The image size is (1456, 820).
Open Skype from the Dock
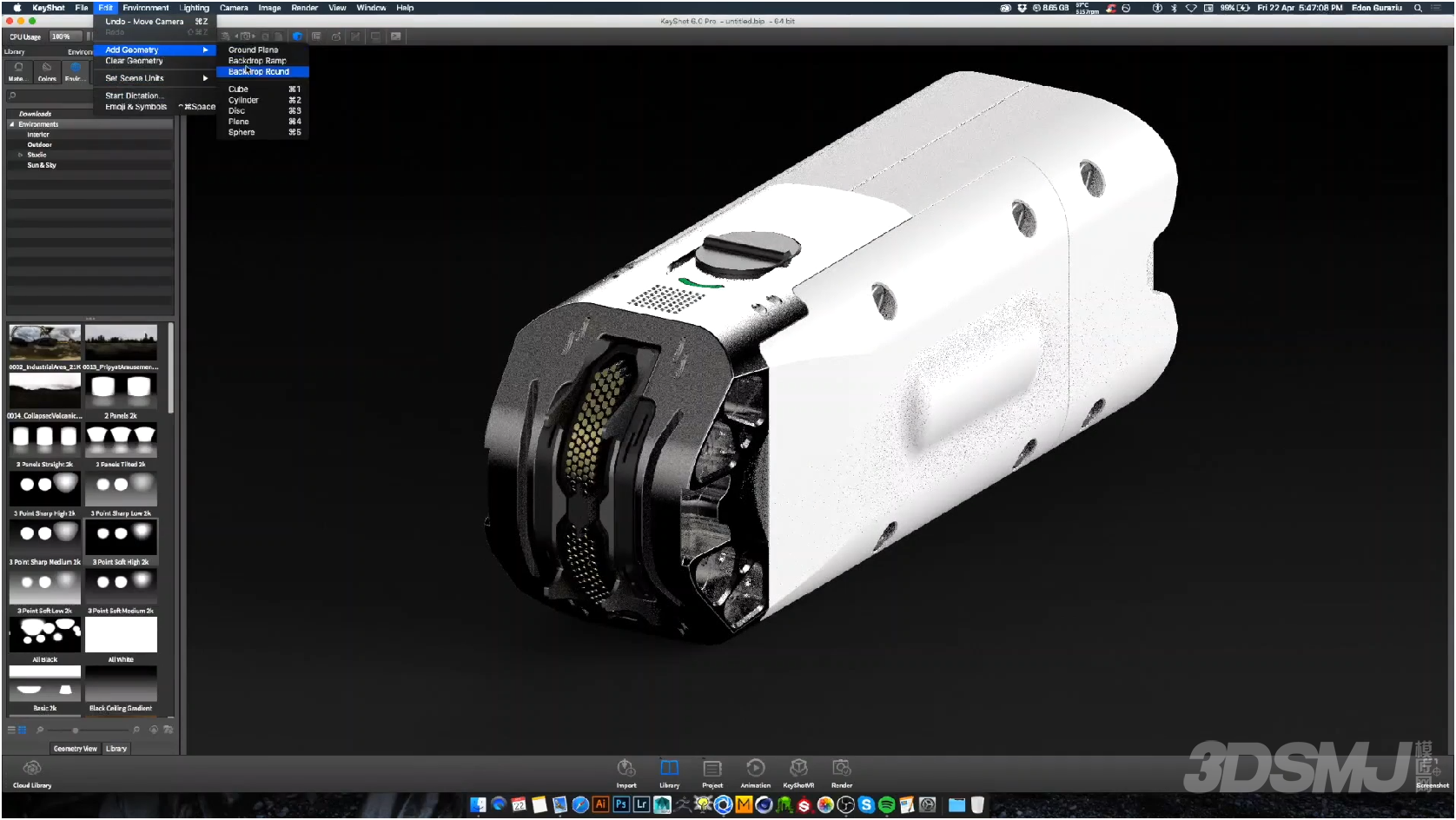tap(866, 805)
